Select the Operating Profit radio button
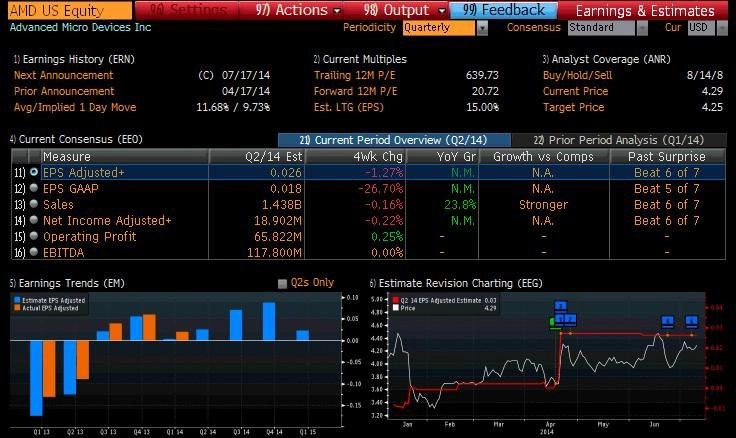 coord(34,236)
